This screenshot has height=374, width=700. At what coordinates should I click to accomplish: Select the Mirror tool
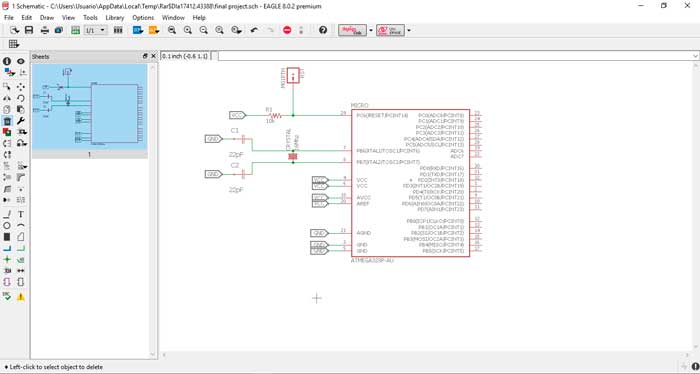7,98
